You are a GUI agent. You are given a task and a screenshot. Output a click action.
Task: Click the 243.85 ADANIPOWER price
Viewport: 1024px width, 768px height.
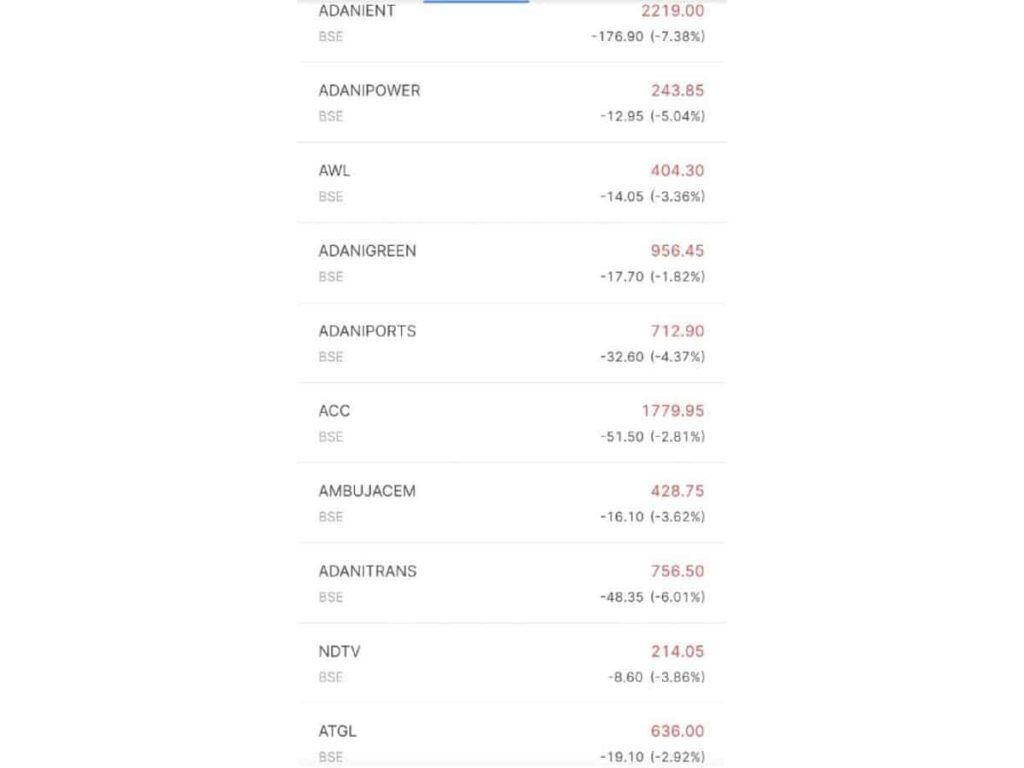tap(677, 90)
